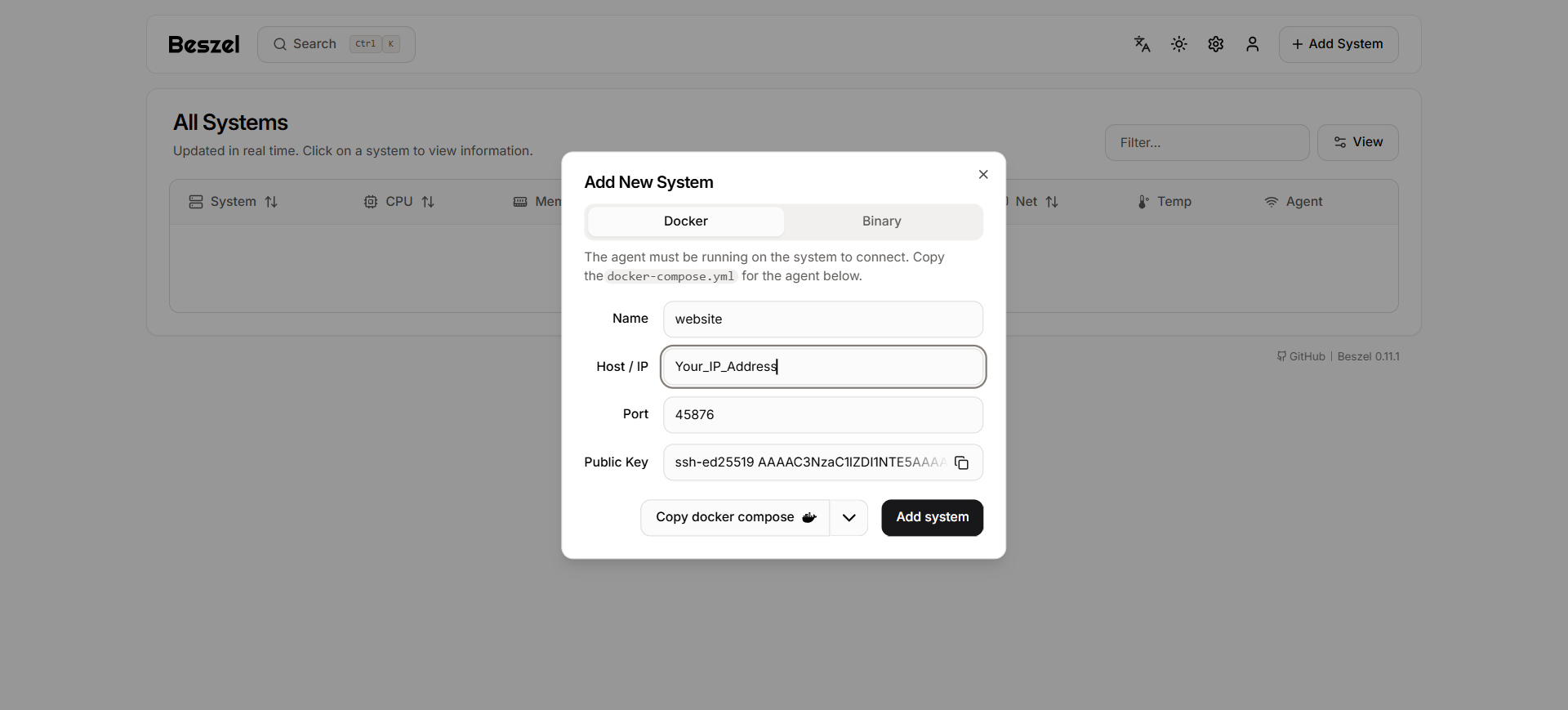Viewport: 1568px width, 710px height.
Task: Open the View options button
Action: pos(1357,142)
